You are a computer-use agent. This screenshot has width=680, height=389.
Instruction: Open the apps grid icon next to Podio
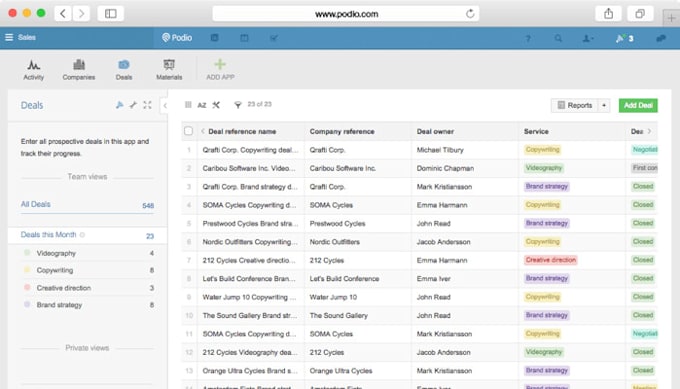(x=214, y=38)
